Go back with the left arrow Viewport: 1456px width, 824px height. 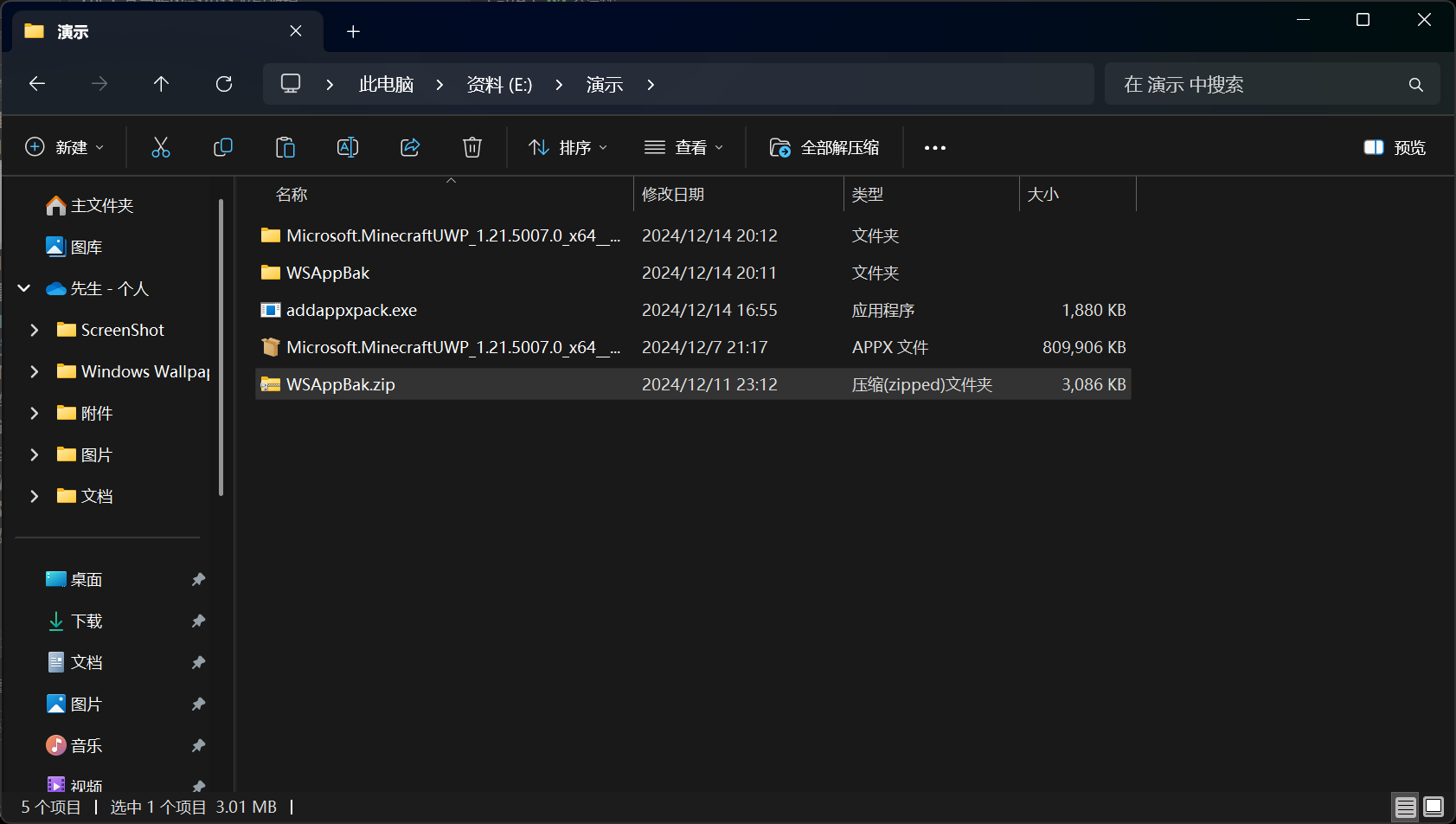click(37, 84)
